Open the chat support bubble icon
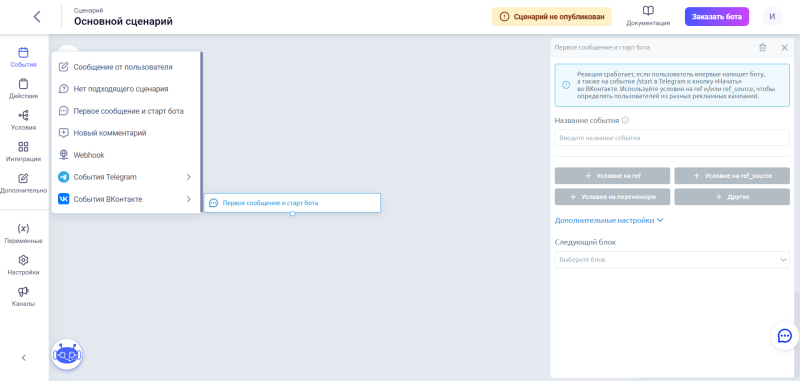The height and width of the screenshot is (381, 800). click(x=784, y=336)
